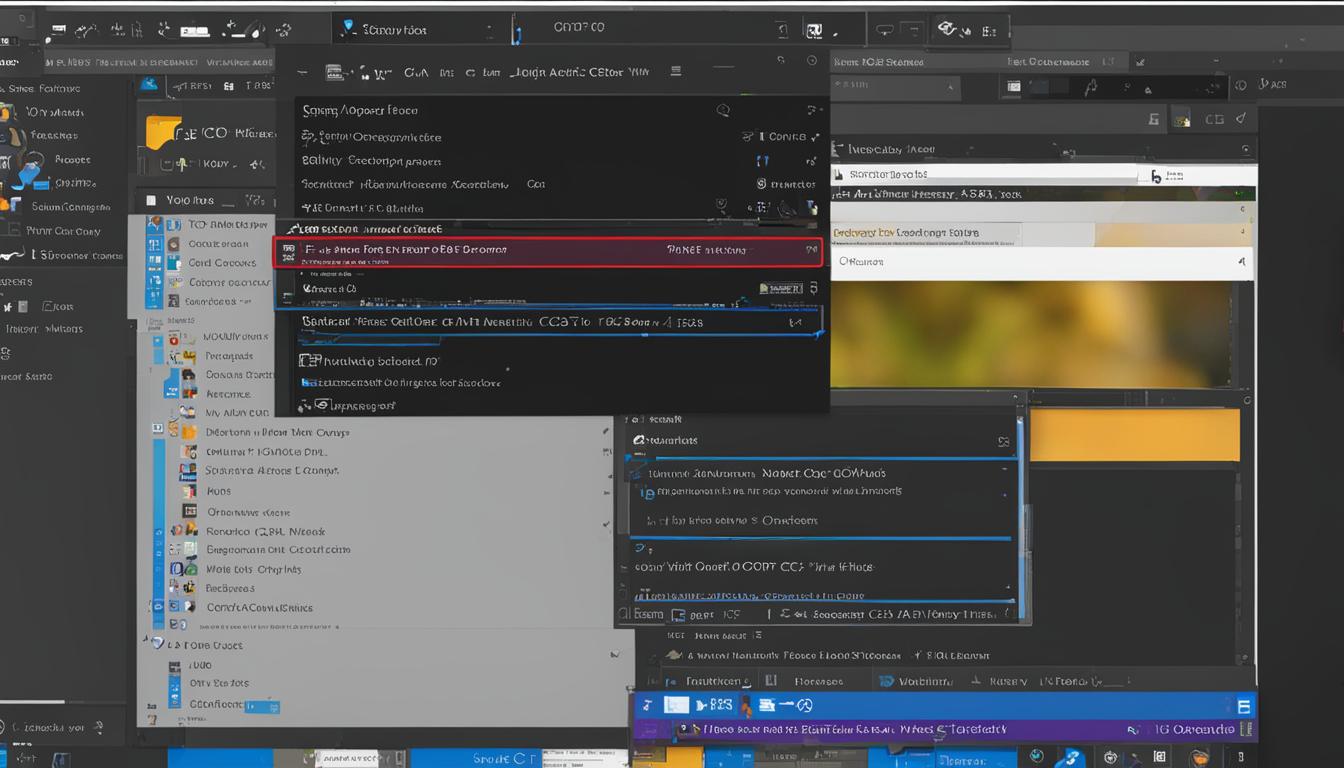Open the hamburger menu icon in the dark menu header
Screen dimensions: 1344x768
coord(676,71)
